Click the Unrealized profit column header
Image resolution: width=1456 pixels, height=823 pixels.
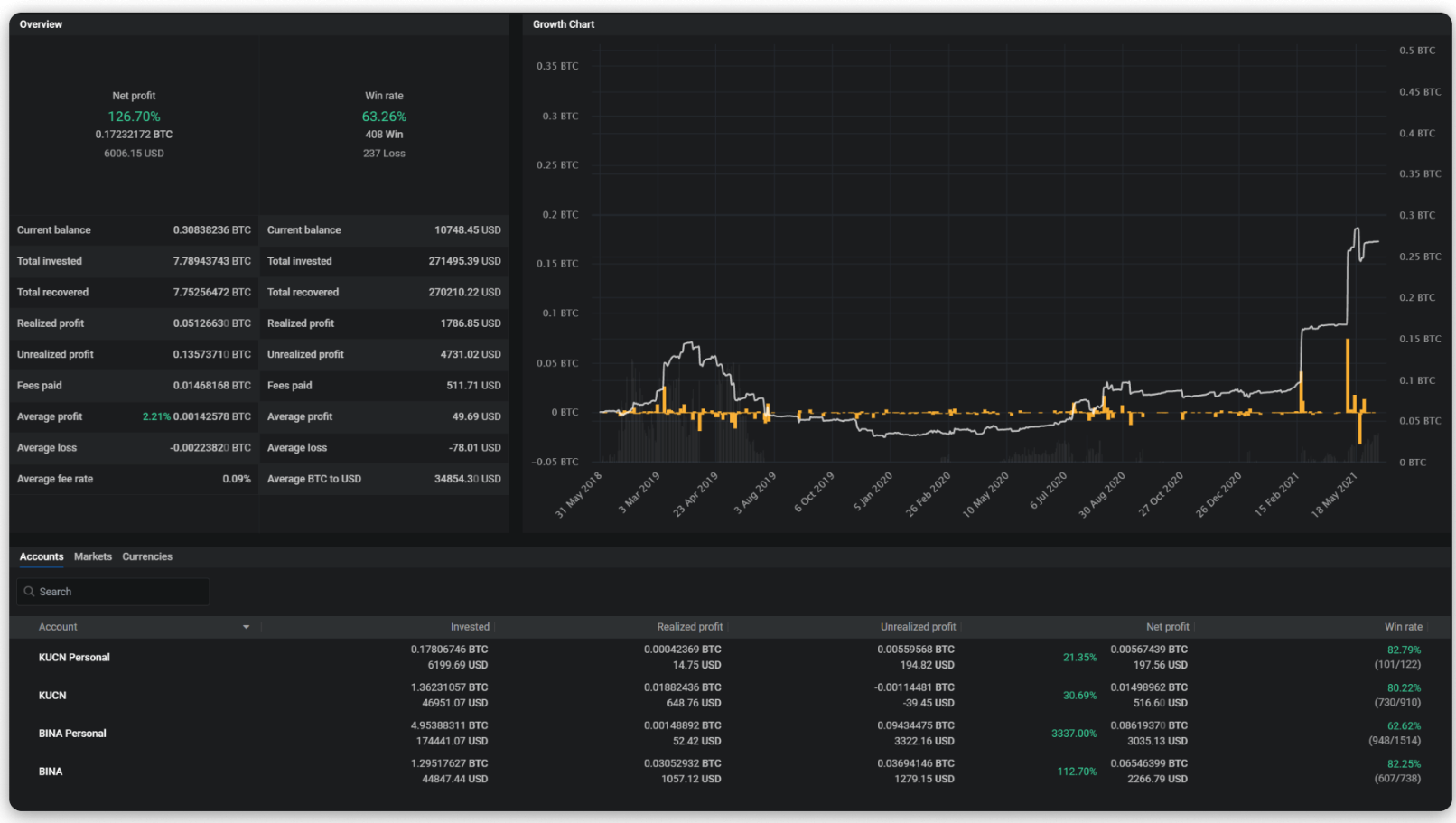click(x=918, y=627)
